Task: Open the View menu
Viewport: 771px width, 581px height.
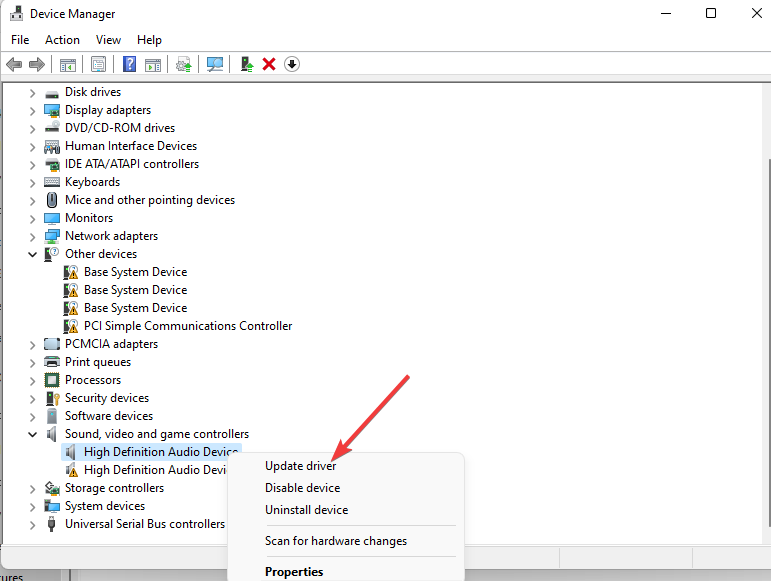Action: click(108, 40)
